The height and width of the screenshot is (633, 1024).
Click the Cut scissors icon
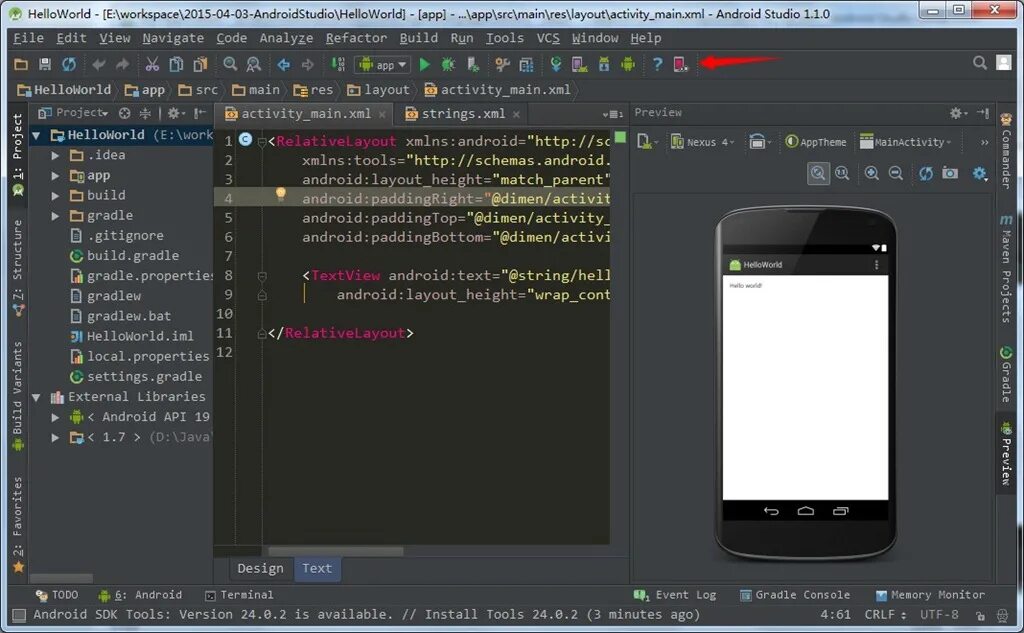pyautogui.click(x=152, y=64)
